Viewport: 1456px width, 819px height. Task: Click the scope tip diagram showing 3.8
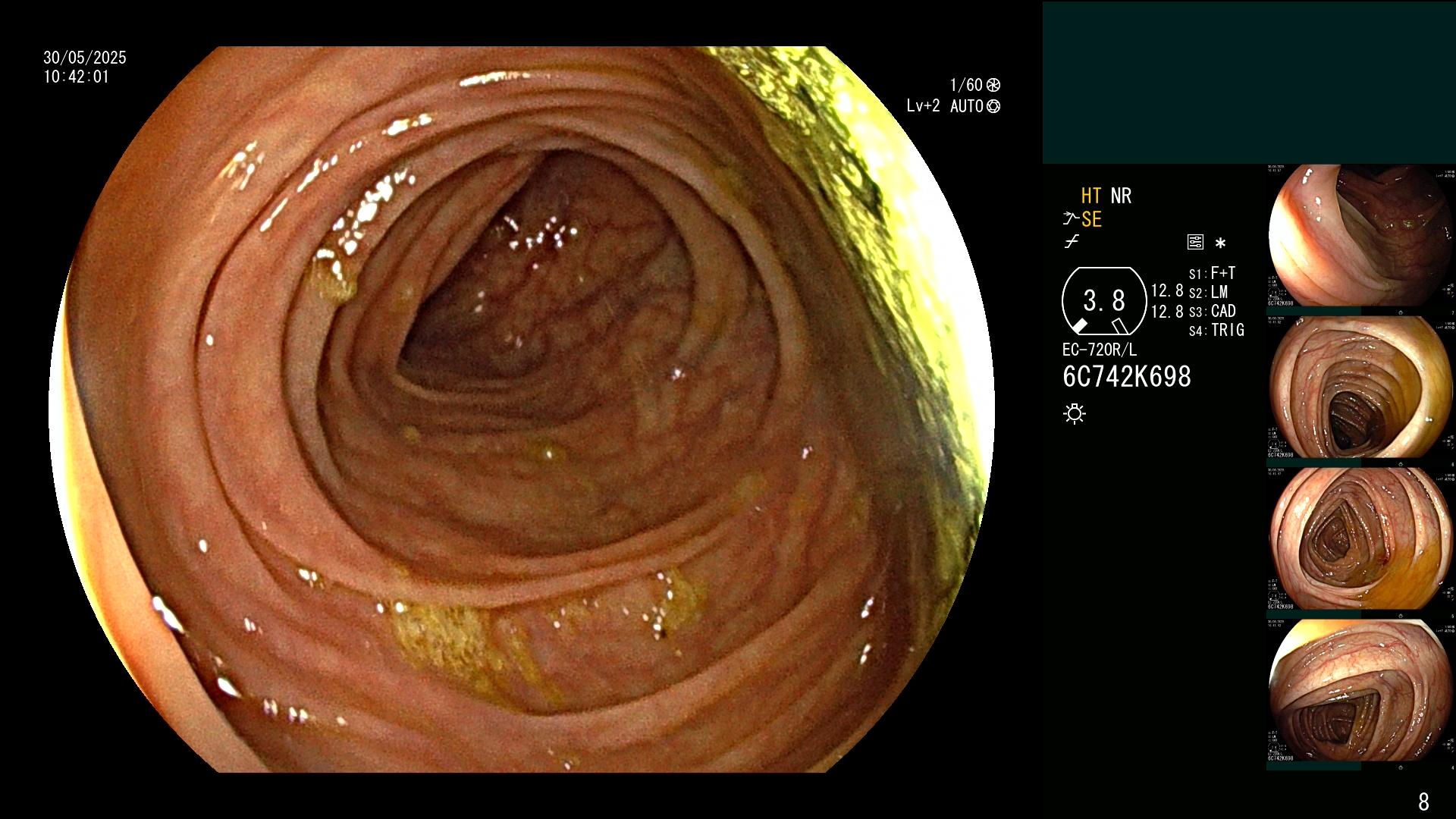pyautogui.click(x=1104, y=301)
